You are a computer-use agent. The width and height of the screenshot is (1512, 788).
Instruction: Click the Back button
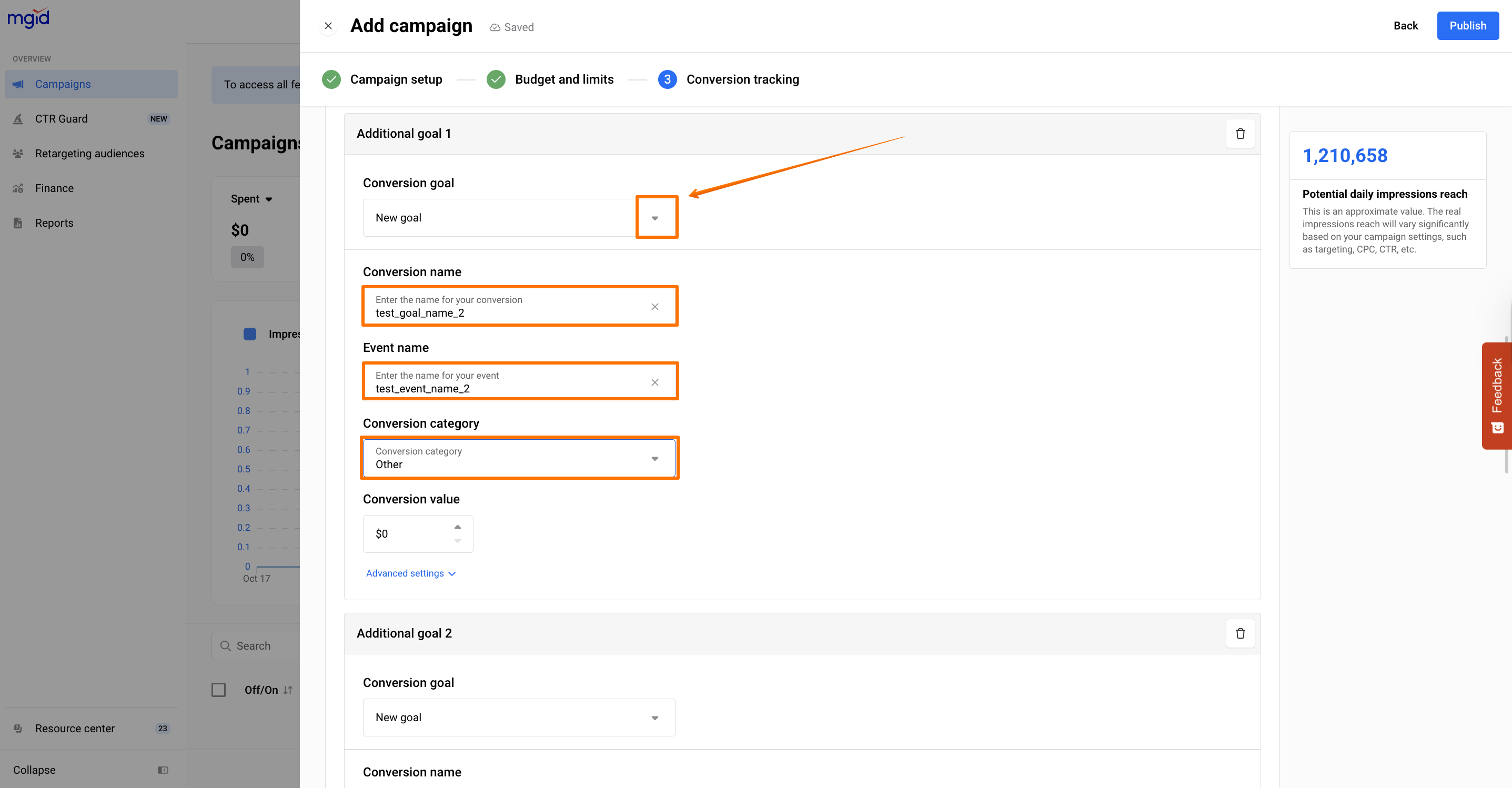point(1405,26)
